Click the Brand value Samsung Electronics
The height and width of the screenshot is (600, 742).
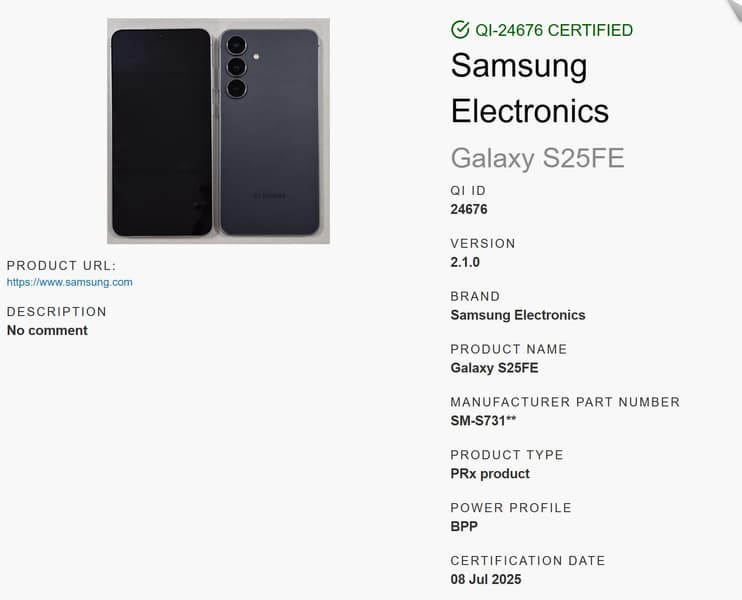(517, 315)
